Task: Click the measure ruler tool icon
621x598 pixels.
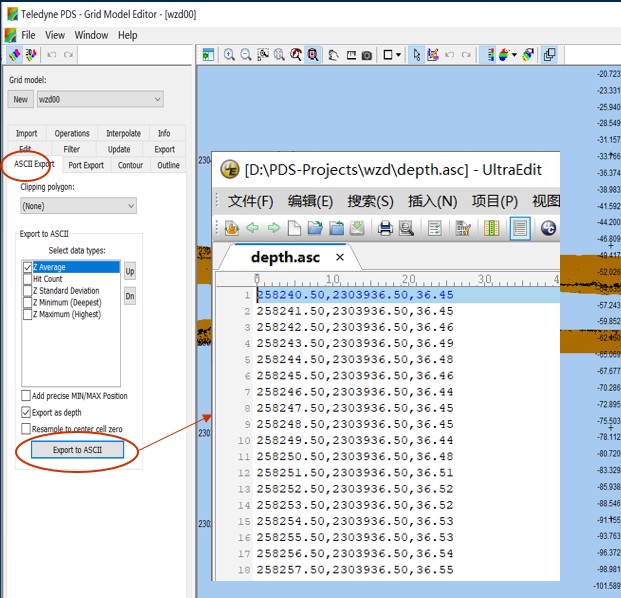Action: pos(351,55)
